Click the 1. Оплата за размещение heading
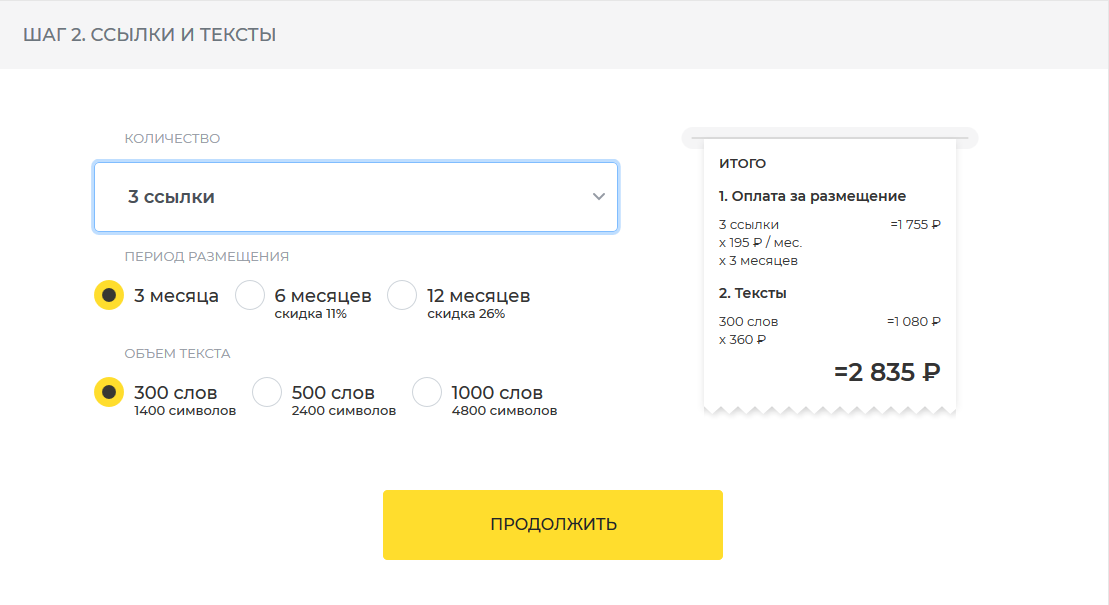 pos(812,196)
